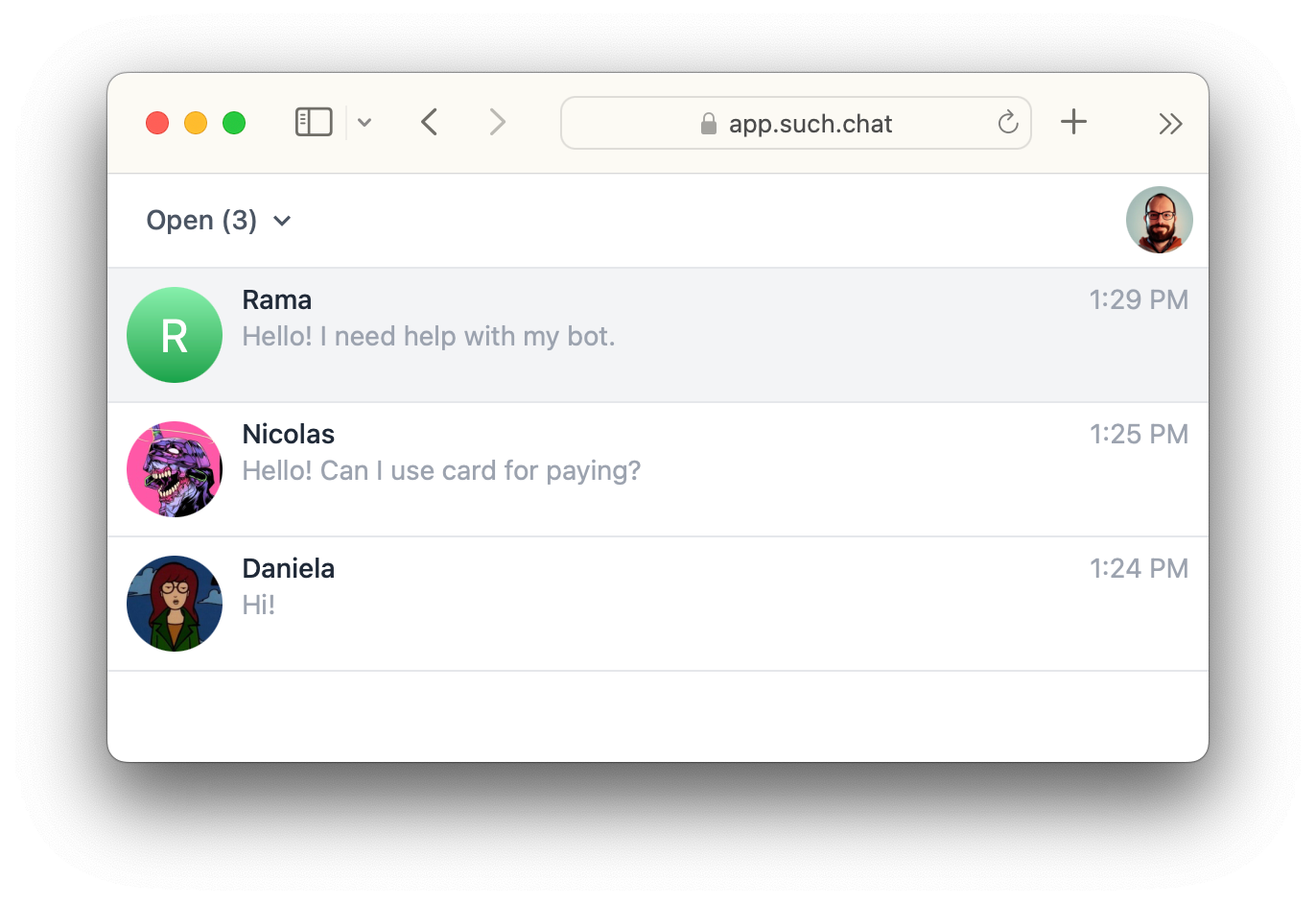This screenshot has height=904, width=1316.
Task: Click message "Hello! I need help with my bot."
Action: coord(429,337)
